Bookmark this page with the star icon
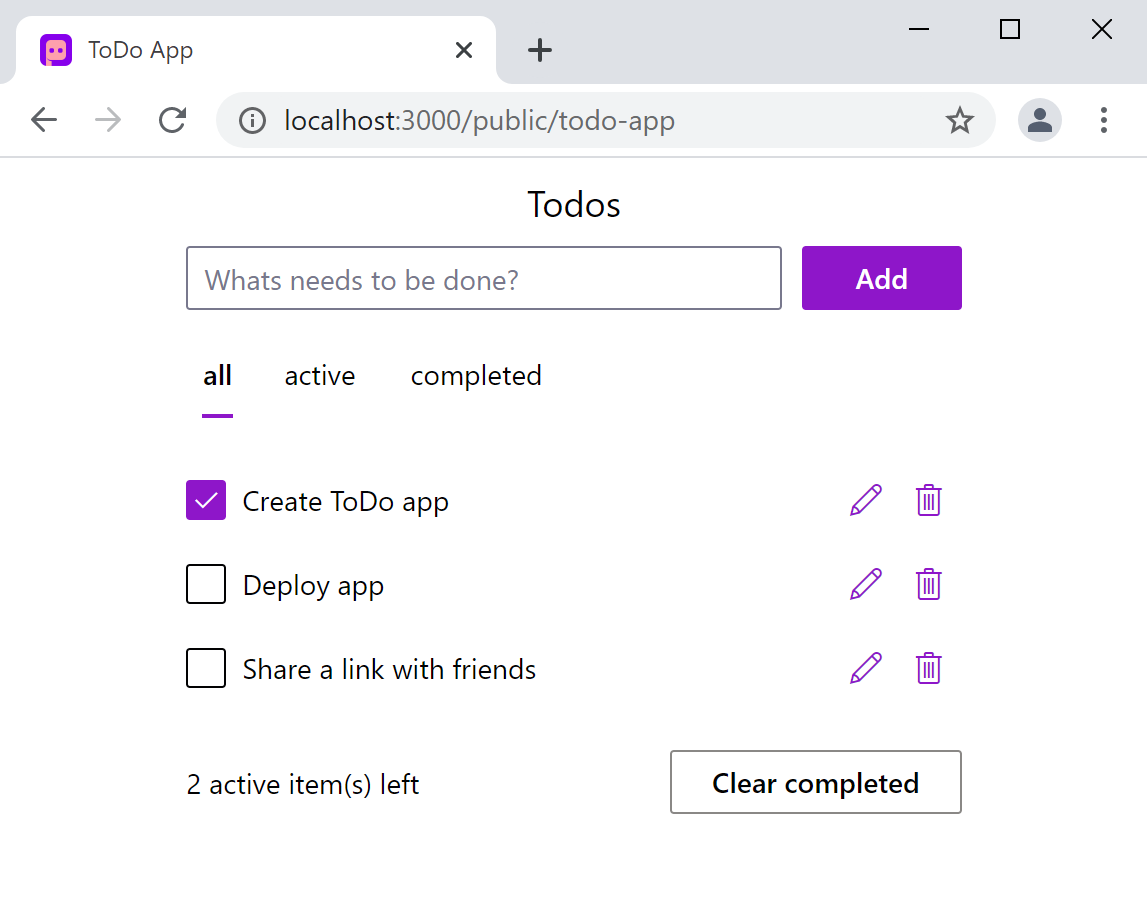1147x910 pixels. tap(959, 121)
